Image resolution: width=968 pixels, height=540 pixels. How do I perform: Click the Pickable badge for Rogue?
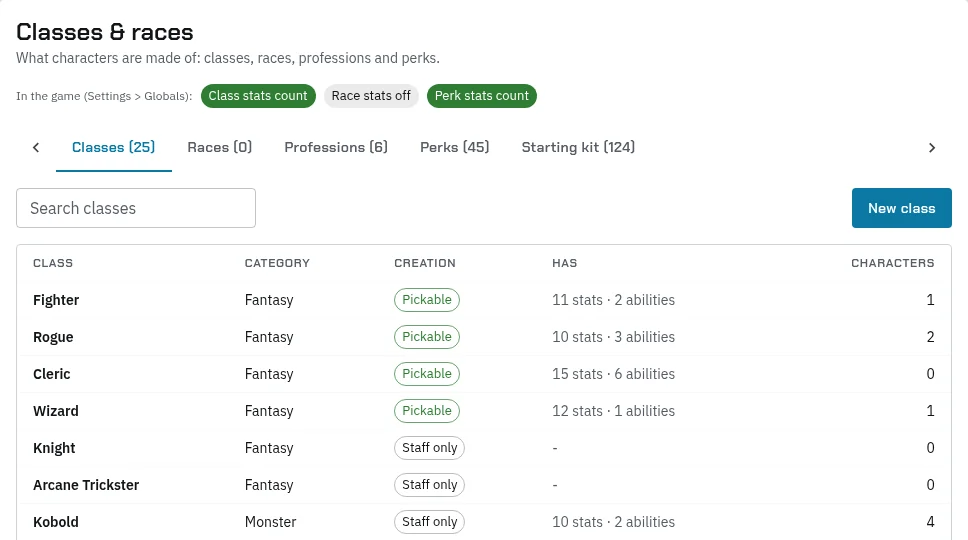[427, 337]
